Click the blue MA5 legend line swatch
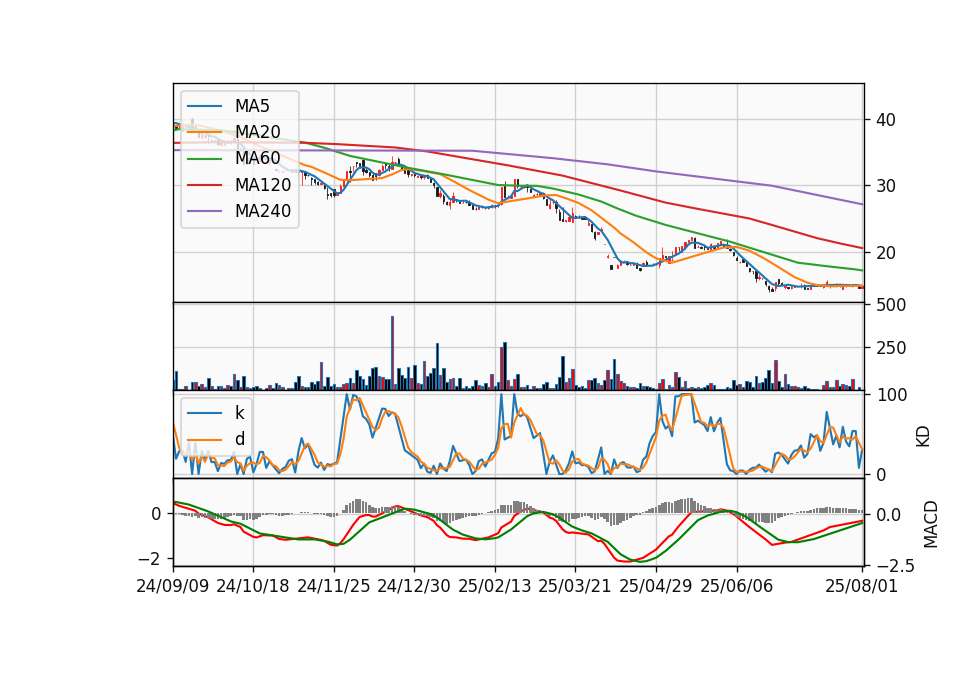 (204, 106)
